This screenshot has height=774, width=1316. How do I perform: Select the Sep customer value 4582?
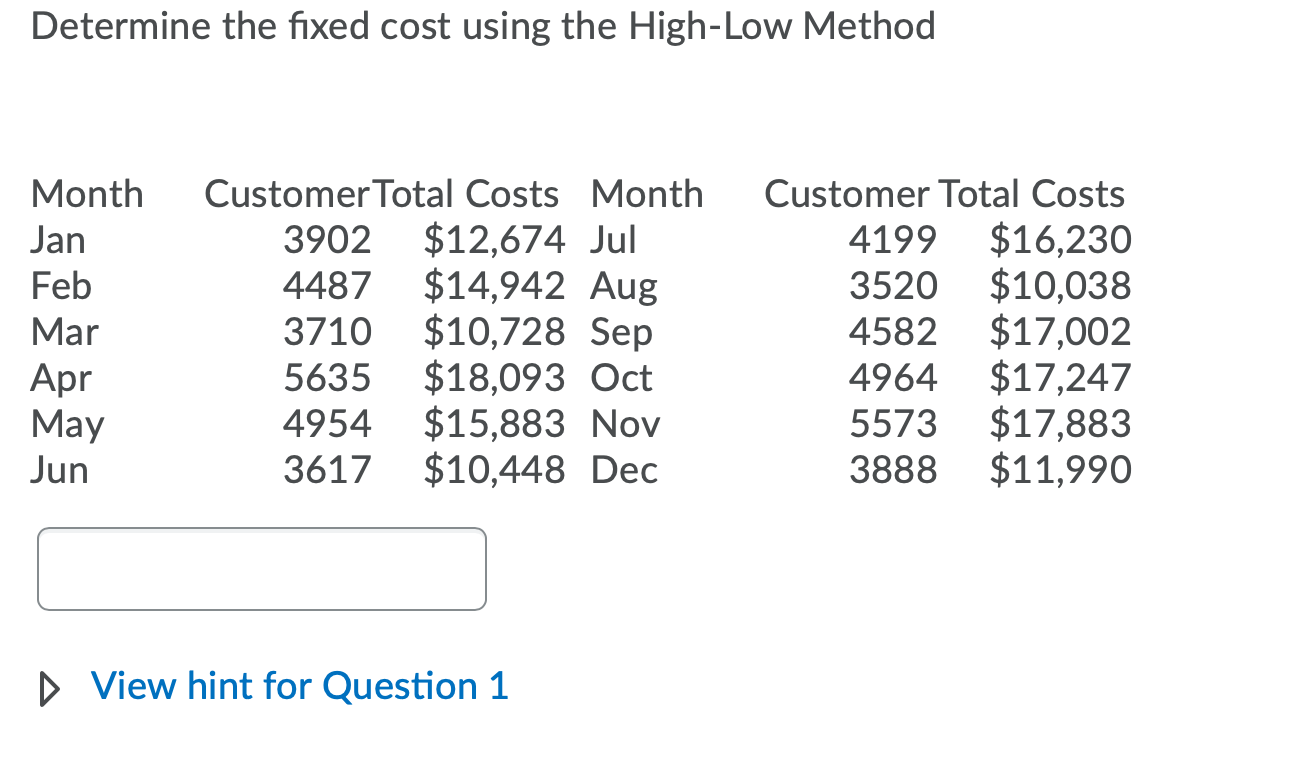tap(894, 331)
